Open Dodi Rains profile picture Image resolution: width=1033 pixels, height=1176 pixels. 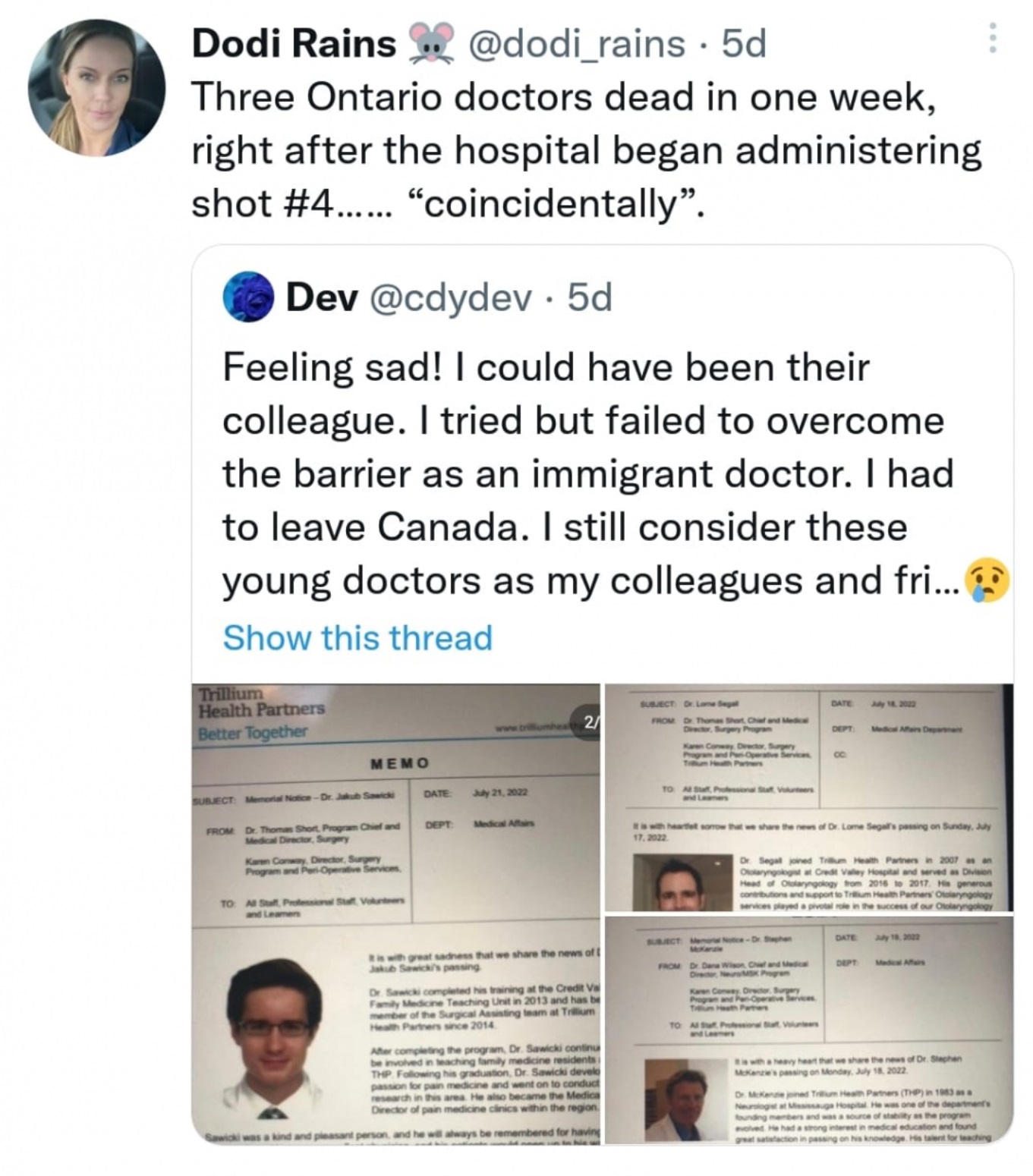(x=96, y=88)
